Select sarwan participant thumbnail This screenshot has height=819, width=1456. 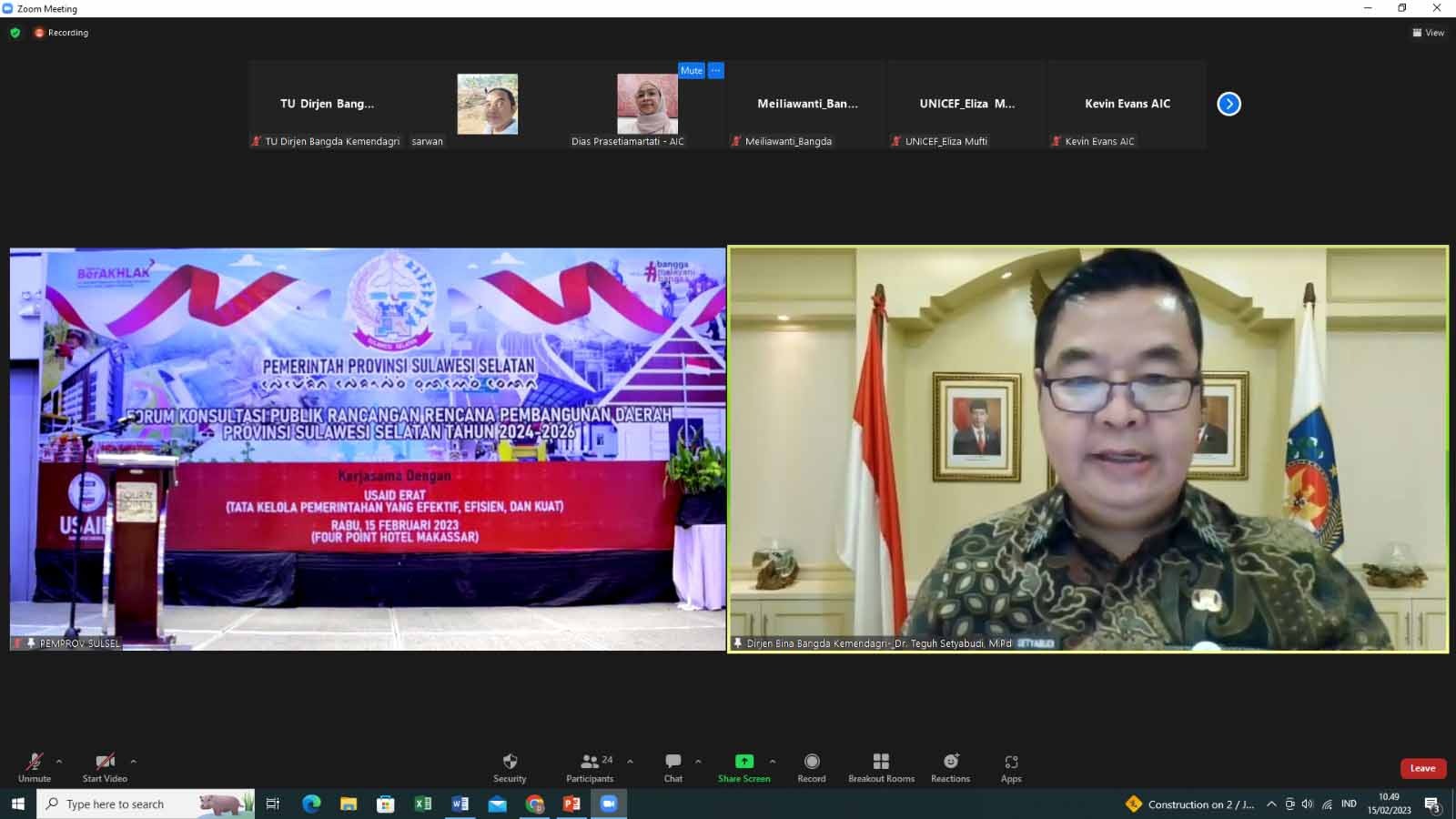[487, 105]
